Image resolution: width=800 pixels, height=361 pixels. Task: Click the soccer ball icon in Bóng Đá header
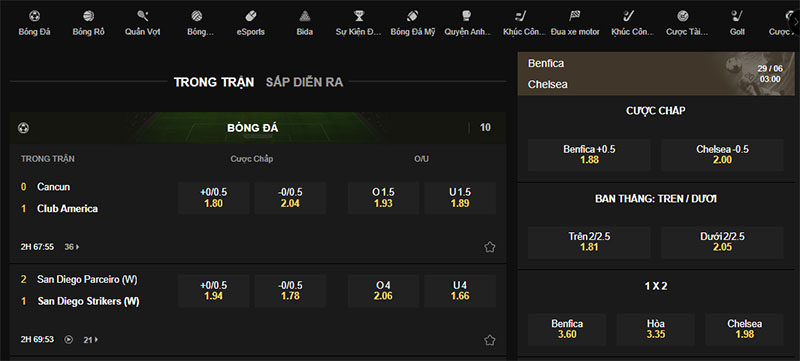tap(23, 128)
